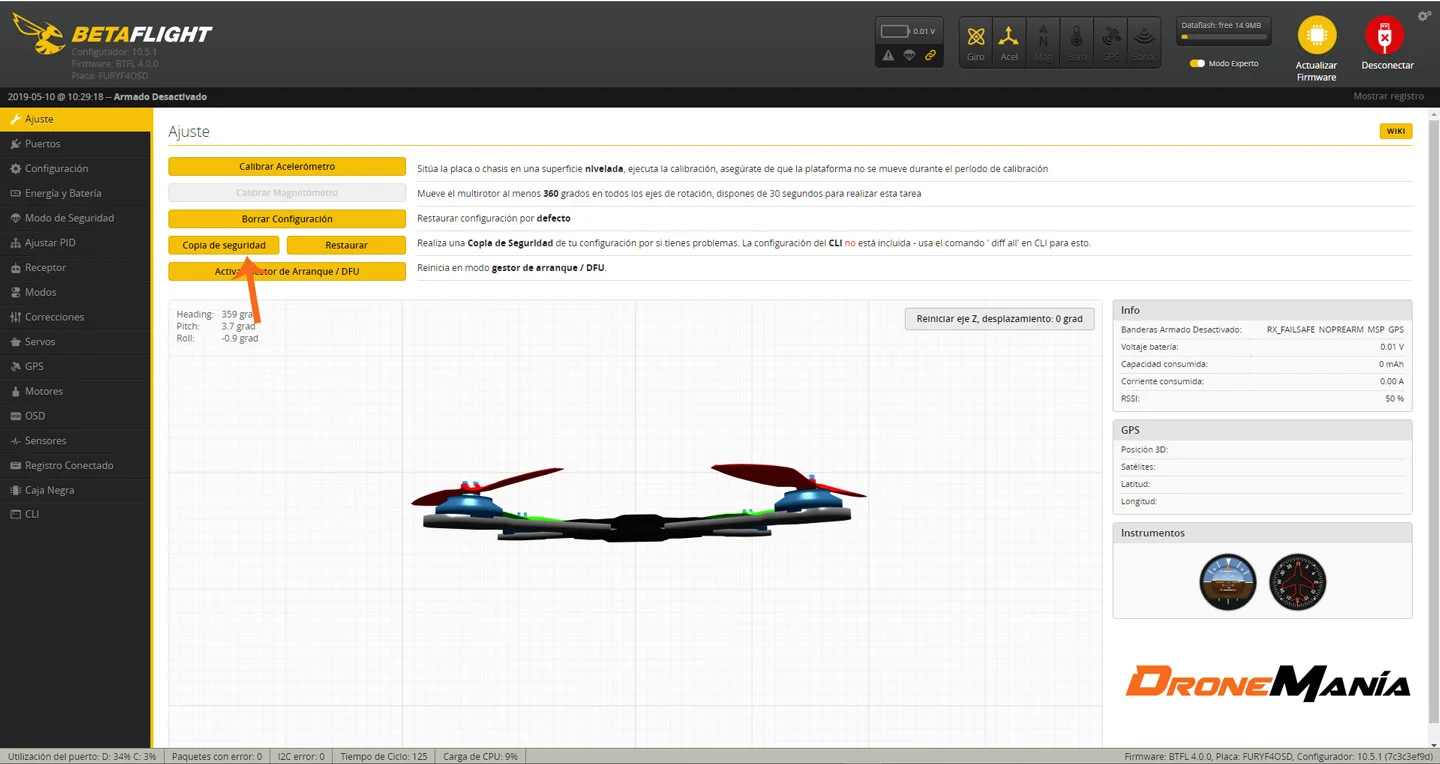Open the WIKI link

1395,131
